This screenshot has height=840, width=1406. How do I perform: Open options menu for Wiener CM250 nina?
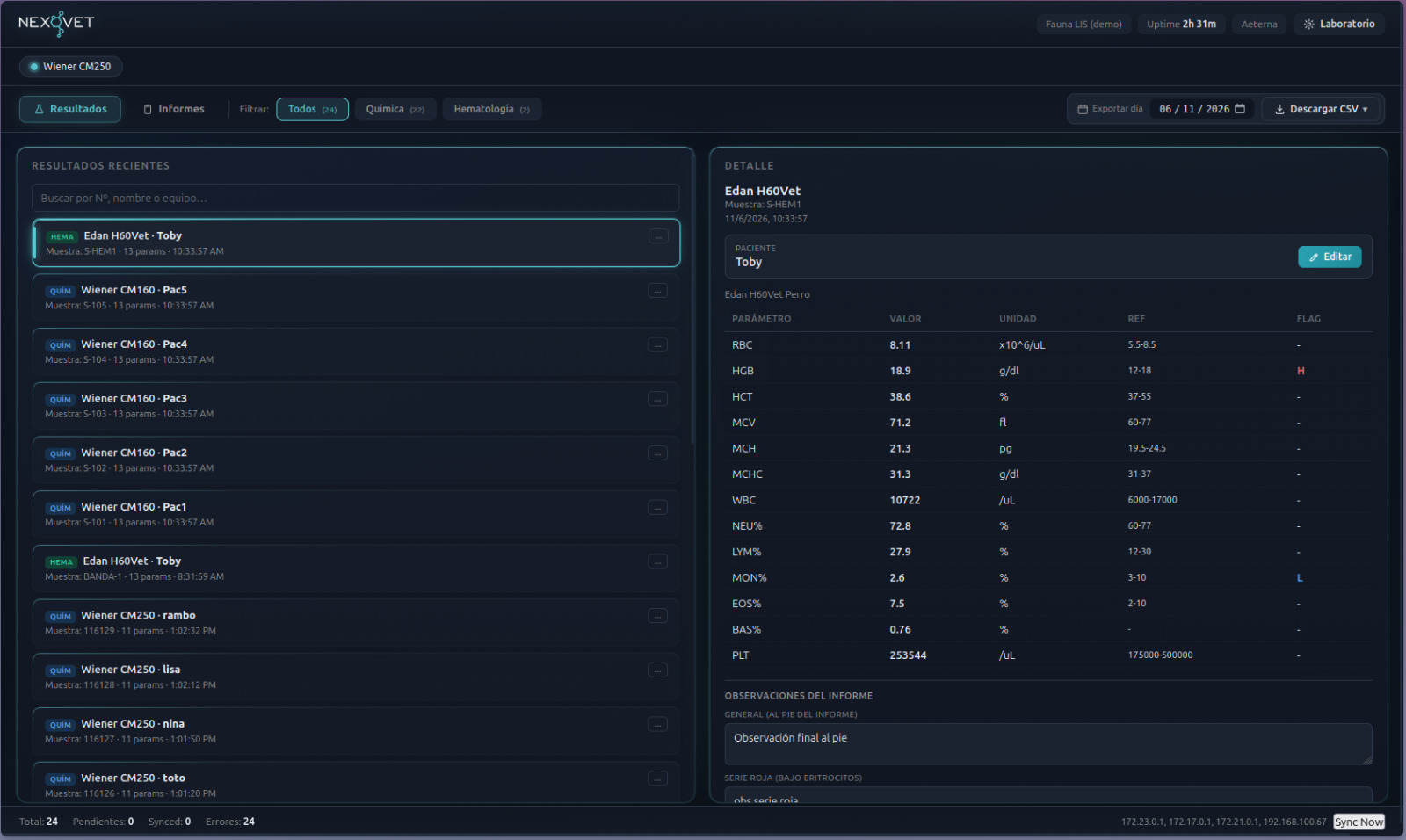(658, 725)
